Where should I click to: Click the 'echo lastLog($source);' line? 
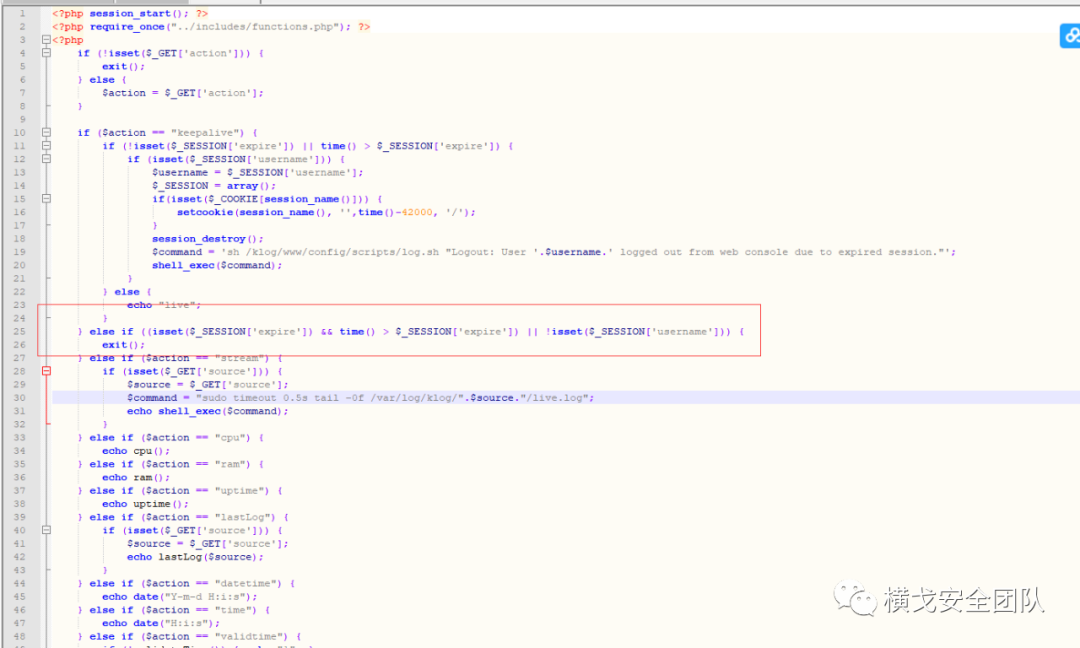(x=195, y=557)
